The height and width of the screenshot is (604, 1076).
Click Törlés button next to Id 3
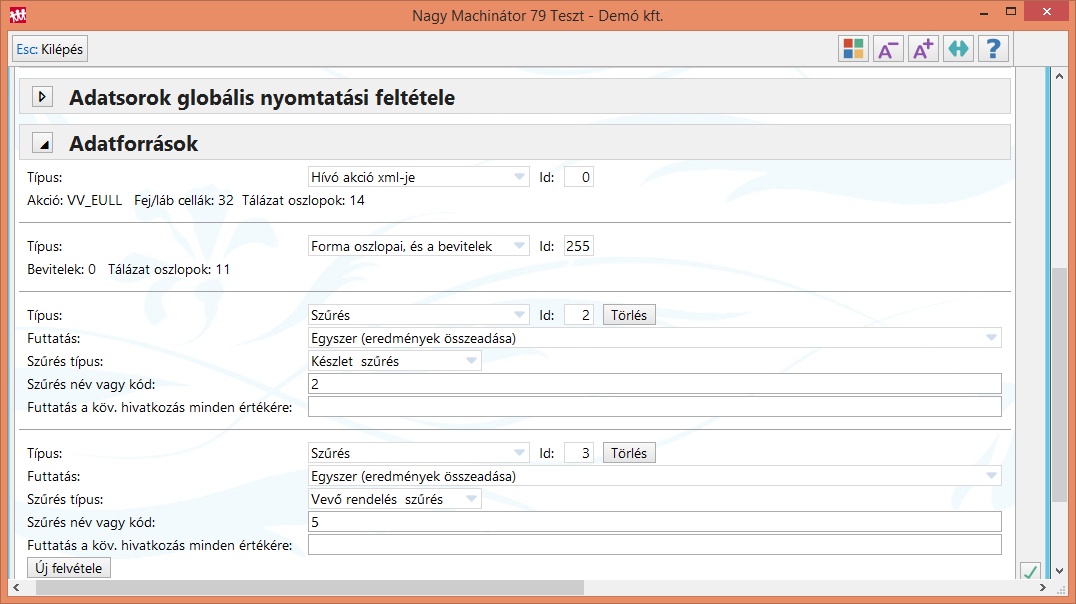(628, 453)
